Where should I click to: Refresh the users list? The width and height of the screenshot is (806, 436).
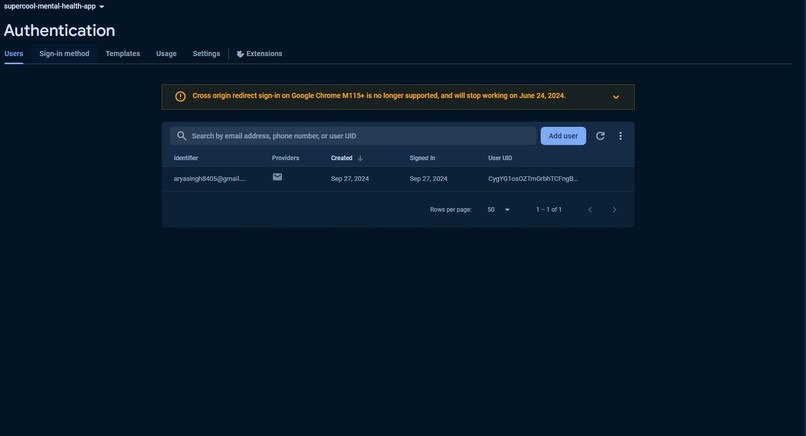pyautogui.click(x=600, y=136)
